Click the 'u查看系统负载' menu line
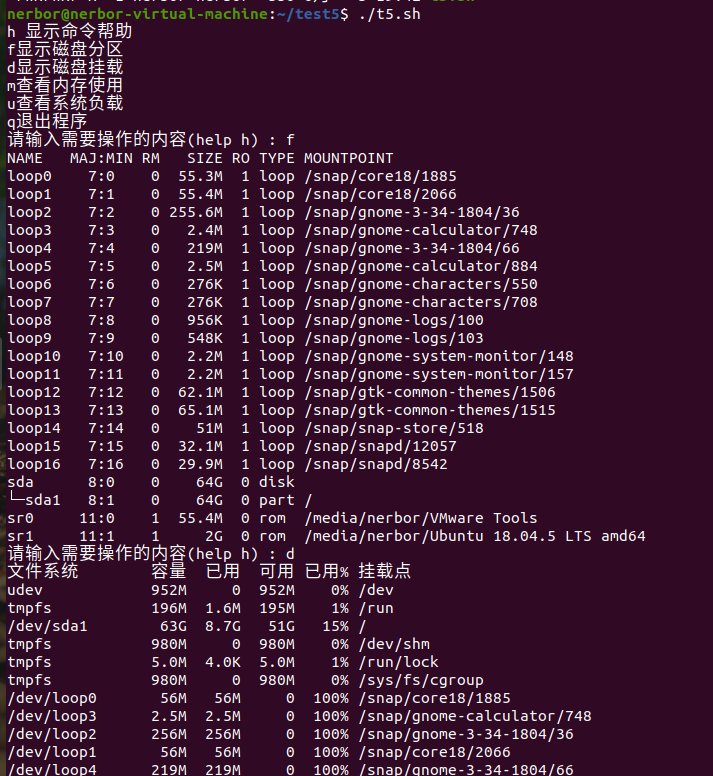Screen dimensions: 713x776 [65, 104]
